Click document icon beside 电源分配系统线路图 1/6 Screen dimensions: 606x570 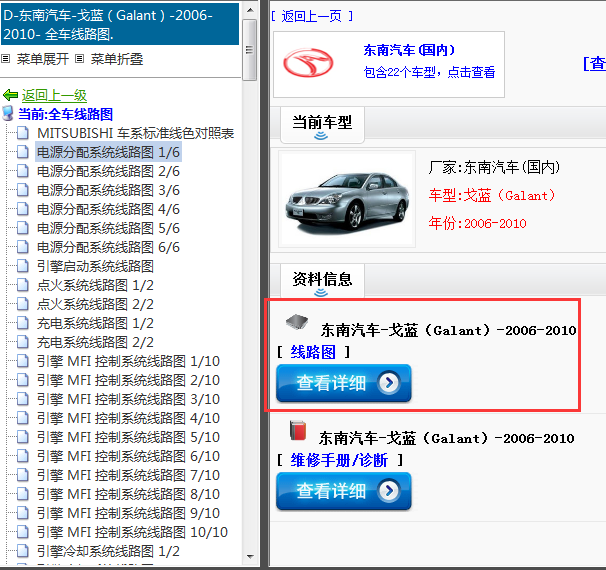tap(23, 152)
